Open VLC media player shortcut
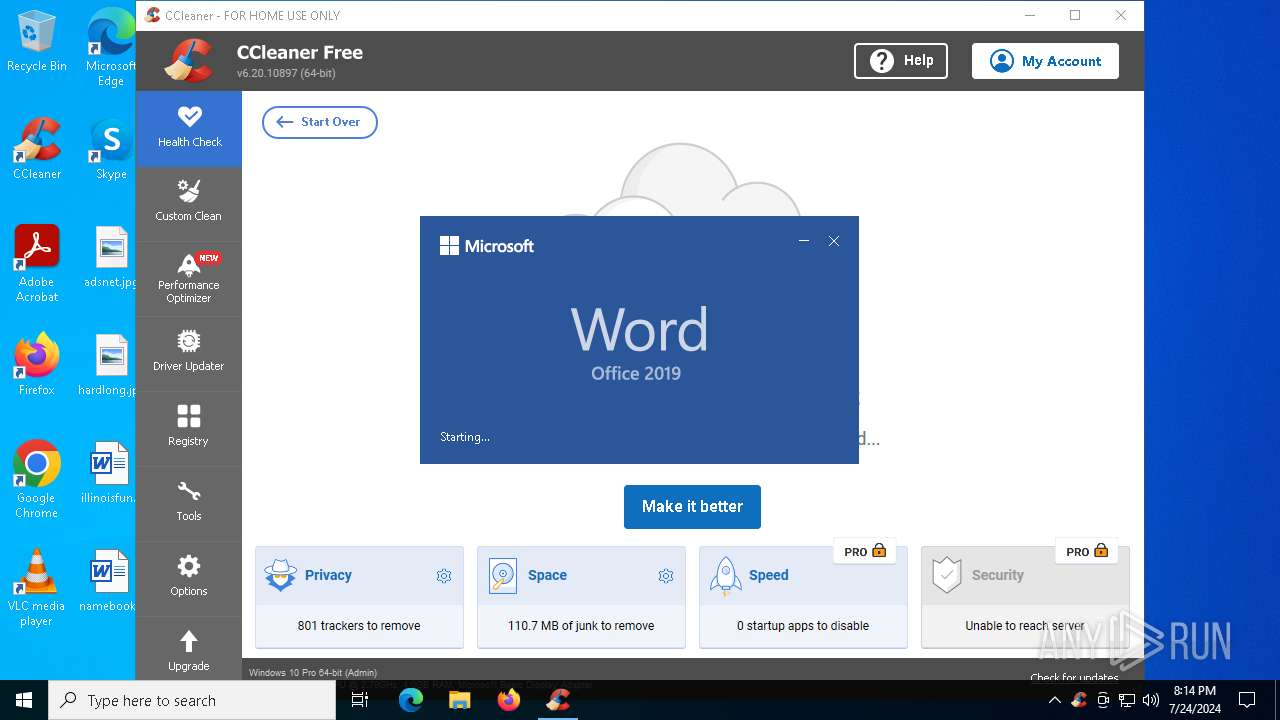The width and height of the screenshot is (1280, 720). 37,588
